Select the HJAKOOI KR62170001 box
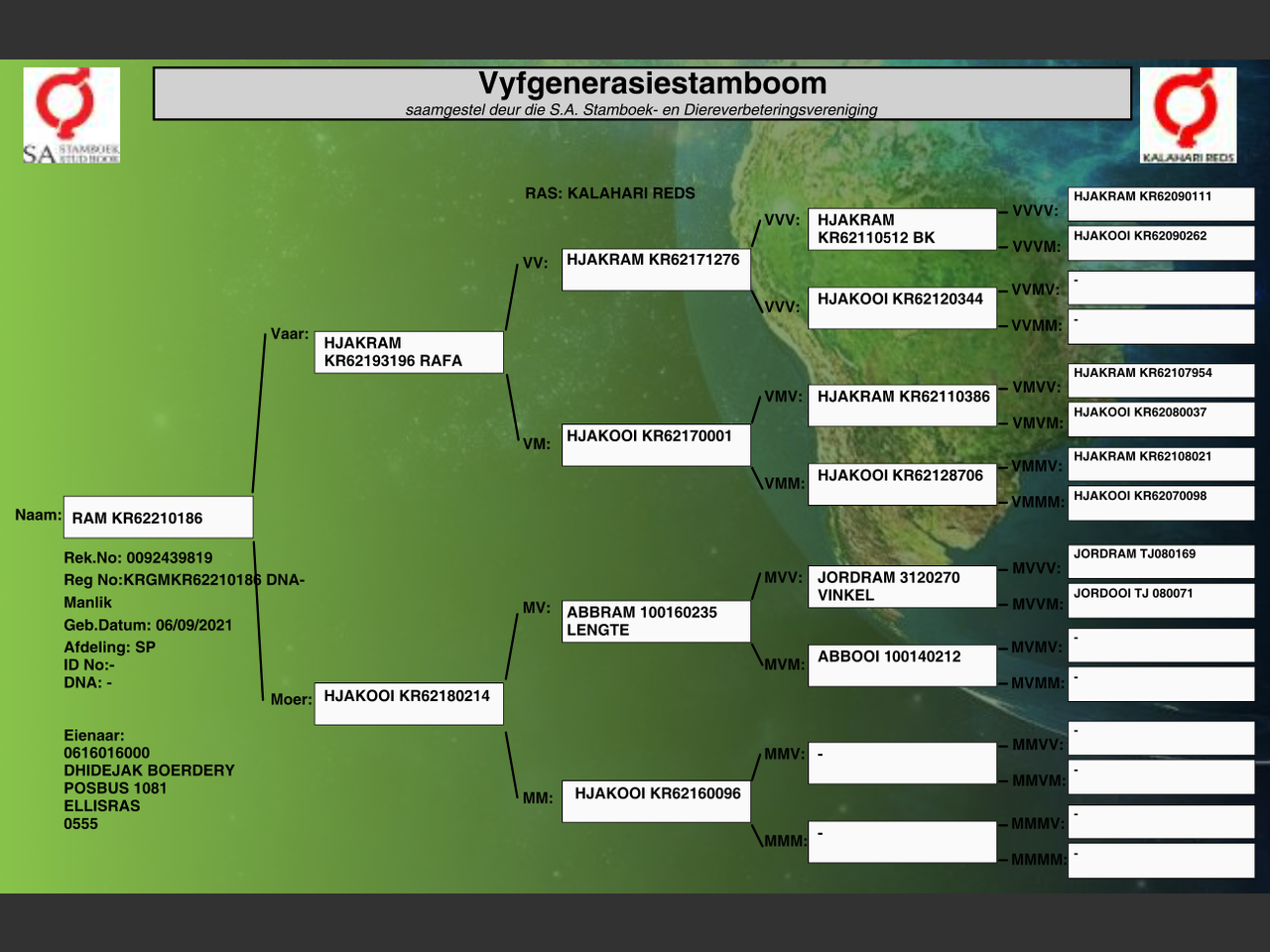This screenshot has width=1270, height=952. pyautogui.click(x=656, y=444)
